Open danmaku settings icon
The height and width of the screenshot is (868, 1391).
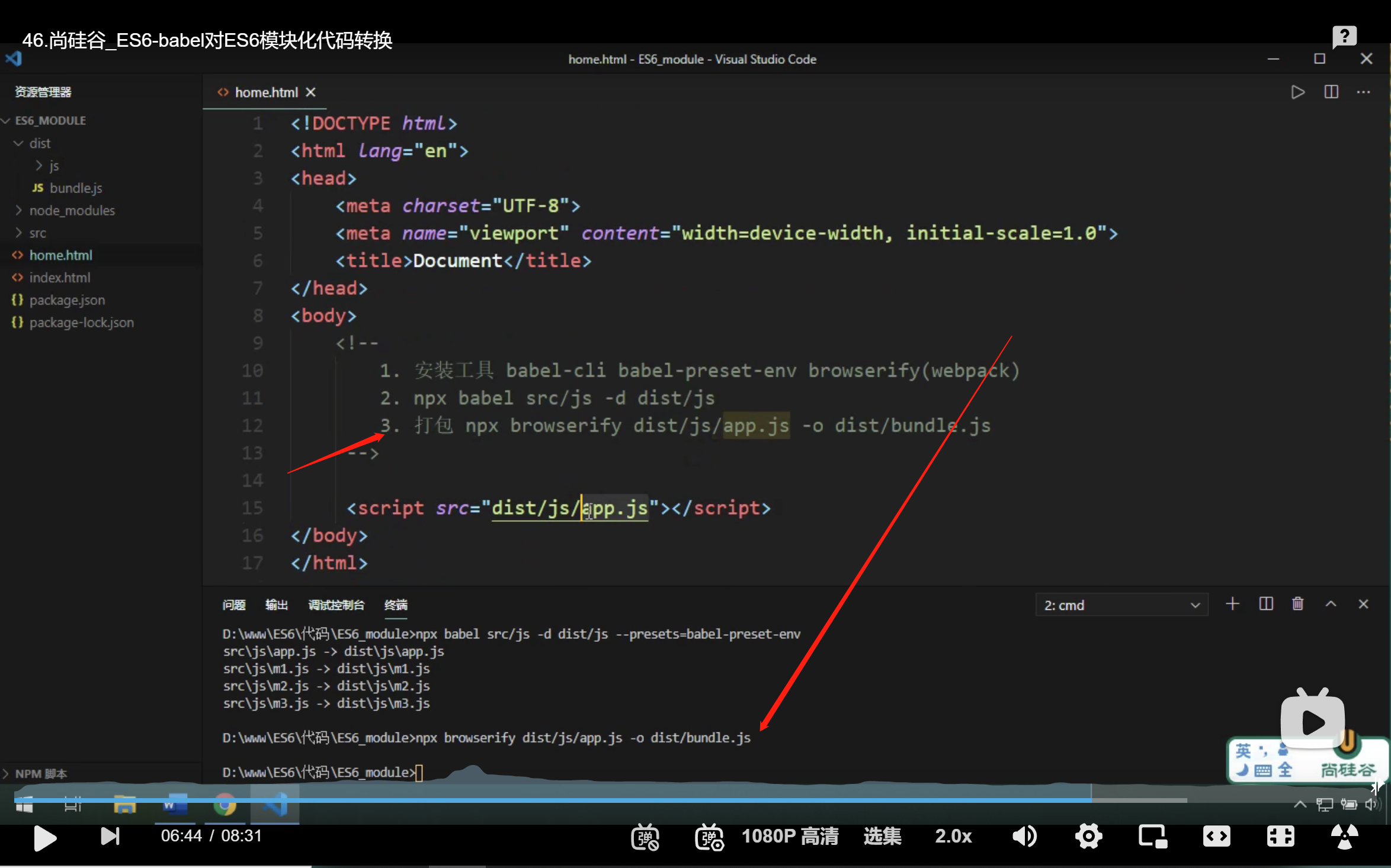(x=709, y=837)
